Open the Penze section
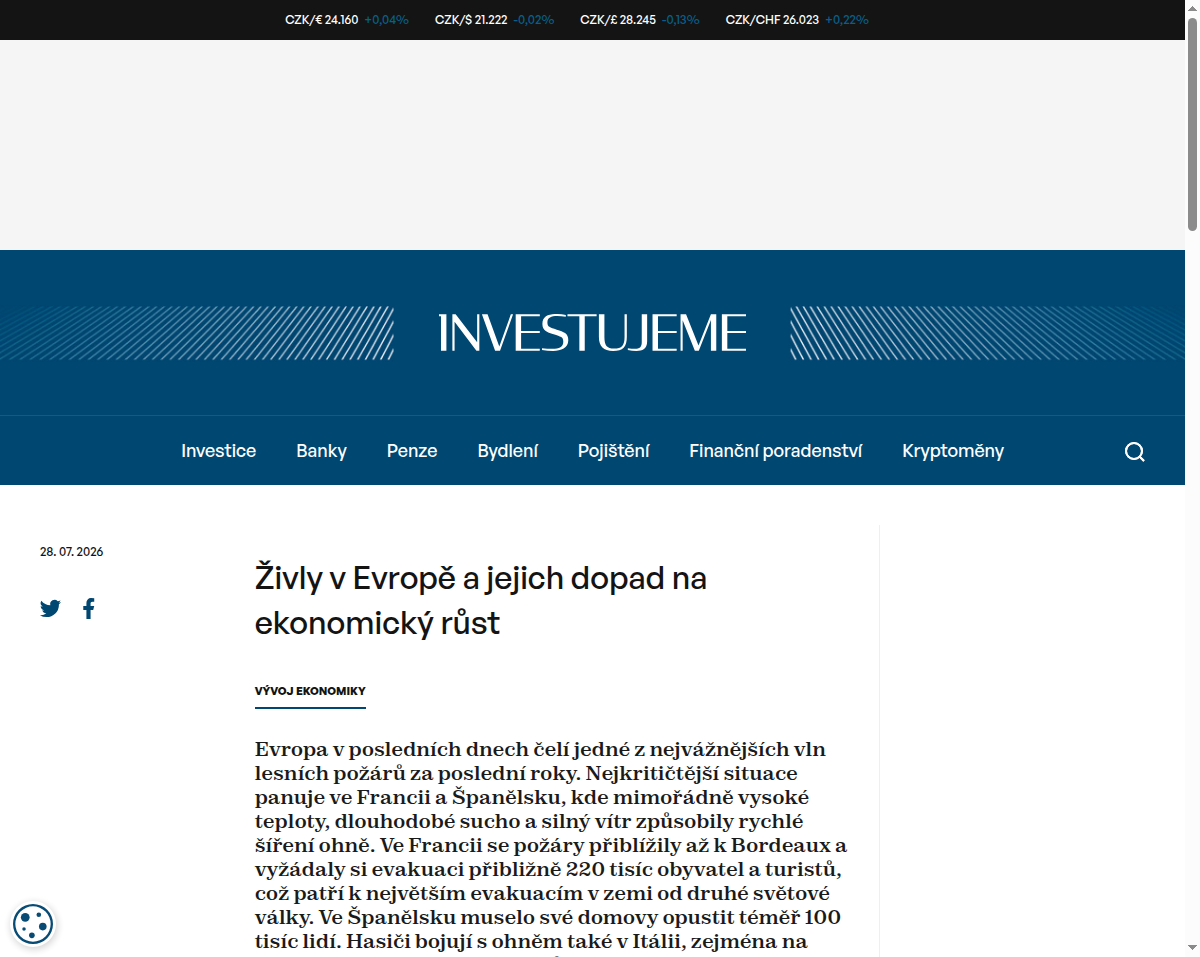The width and height of the screenshot is (1200, 957). click(412, 451)
